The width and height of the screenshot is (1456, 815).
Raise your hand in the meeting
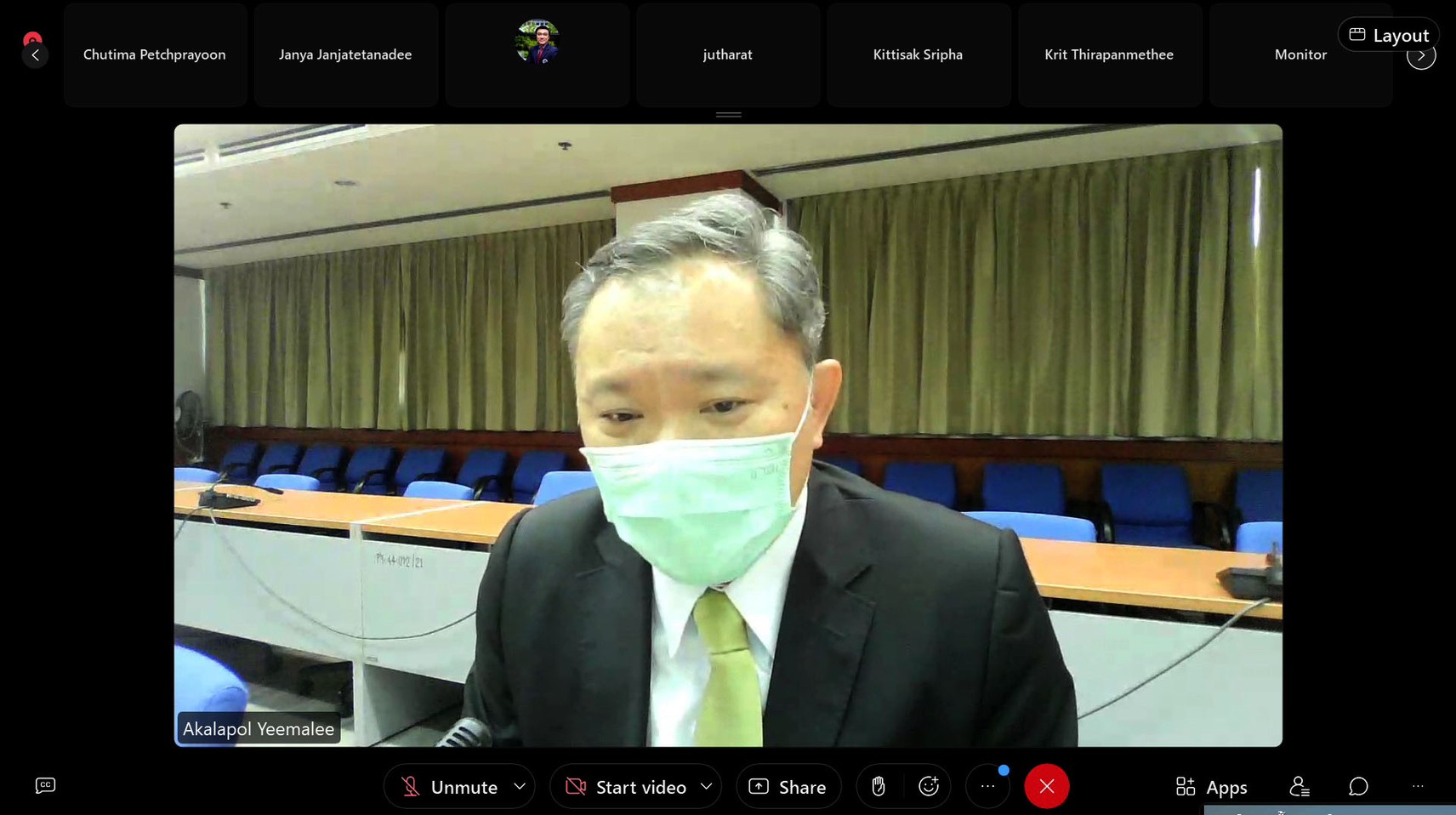[x=879, y=787]
